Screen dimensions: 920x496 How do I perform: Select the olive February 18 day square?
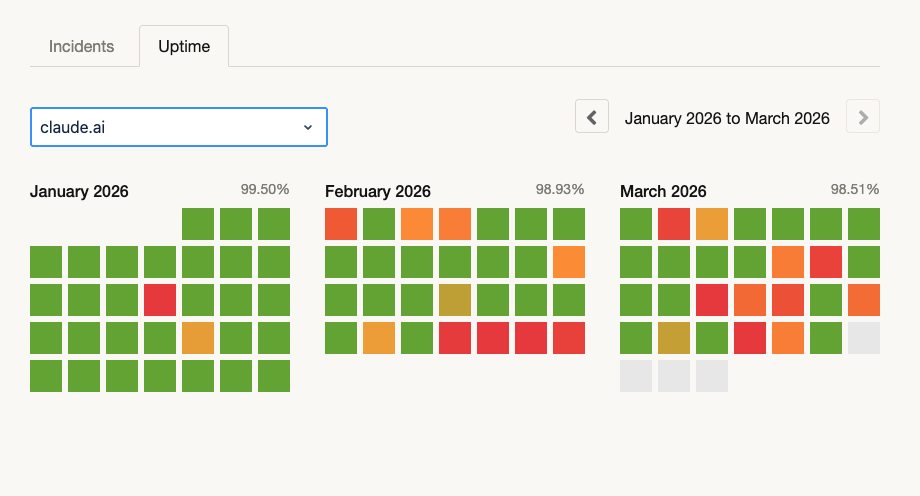click(x=455, y=300)
